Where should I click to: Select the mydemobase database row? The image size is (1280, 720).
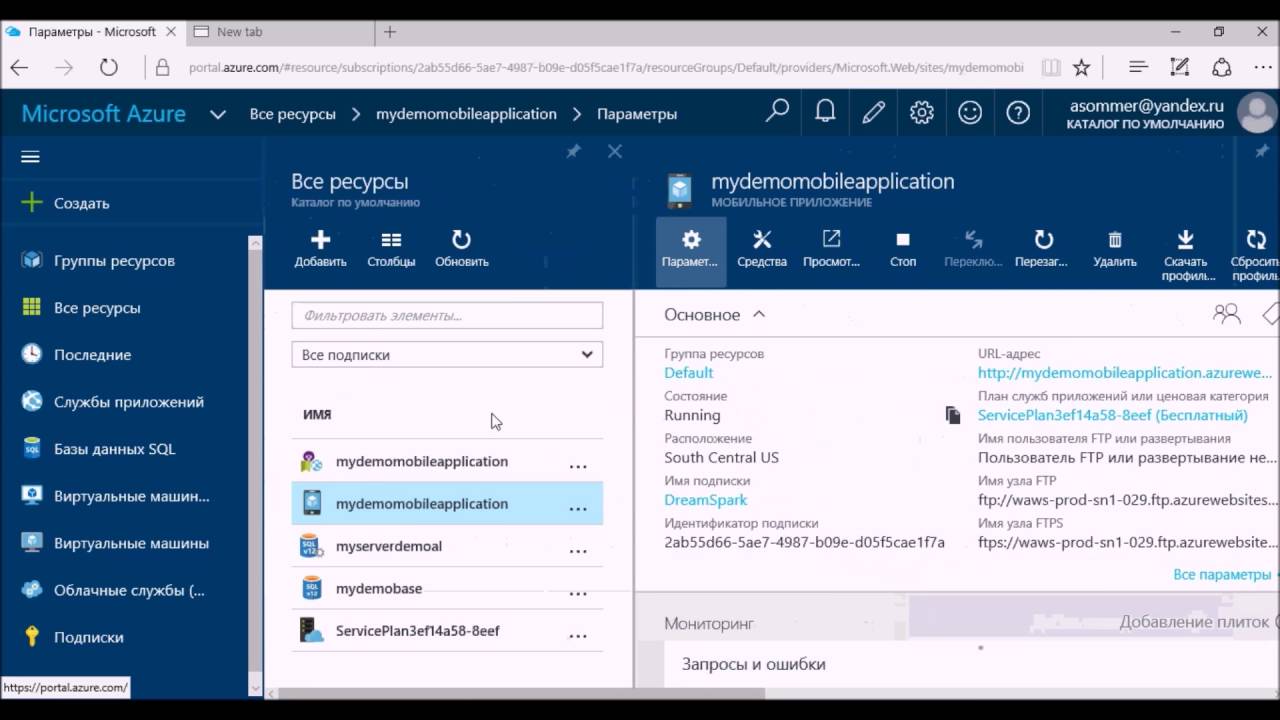(x=447, y=588)
